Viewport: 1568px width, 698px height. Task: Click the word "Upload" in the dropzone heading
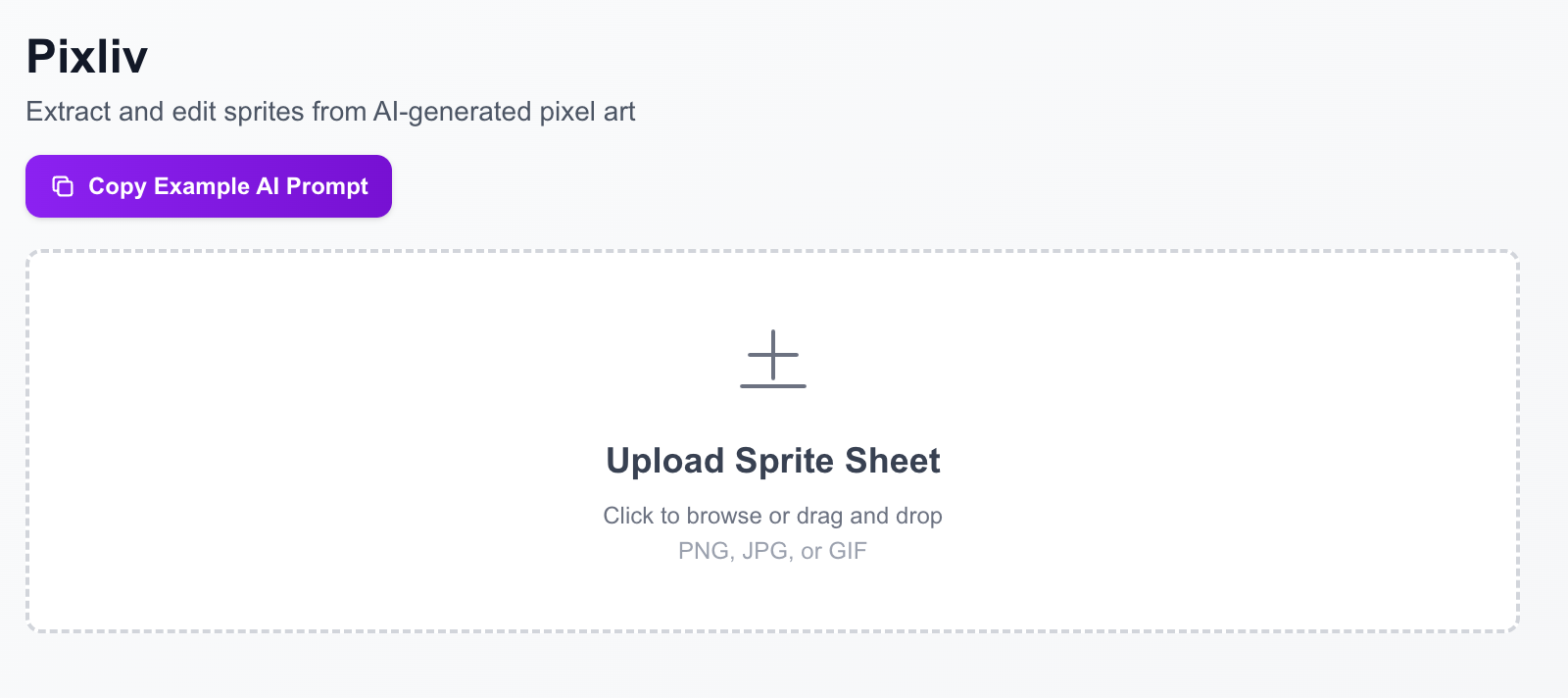point(664,461)
